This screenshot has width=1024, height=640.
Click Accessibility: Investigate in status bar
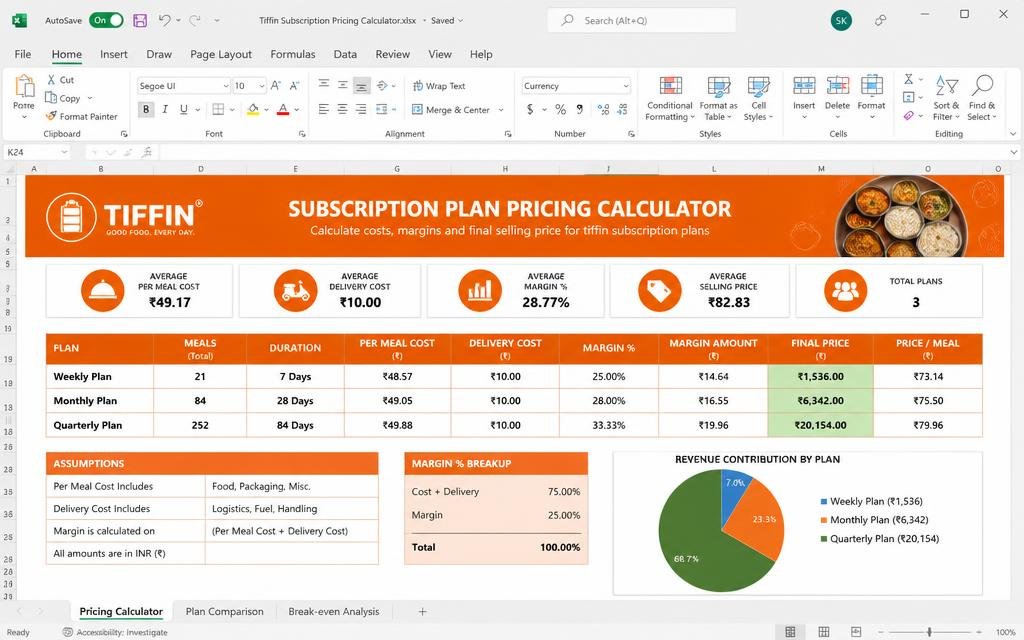tap(115, 632)
